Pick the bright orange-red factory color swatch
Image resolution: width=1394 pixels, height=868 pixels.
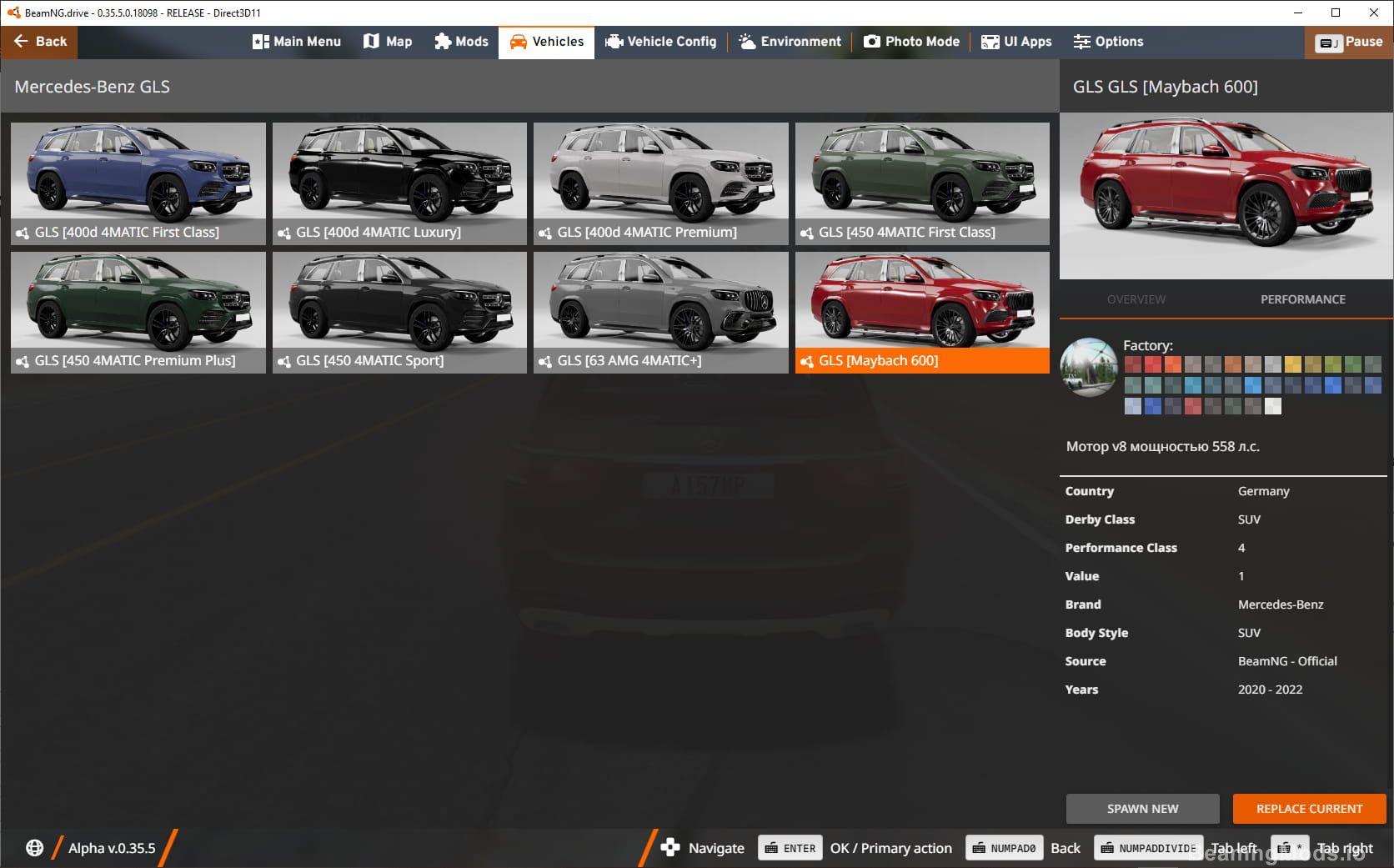click(1173, 364)
